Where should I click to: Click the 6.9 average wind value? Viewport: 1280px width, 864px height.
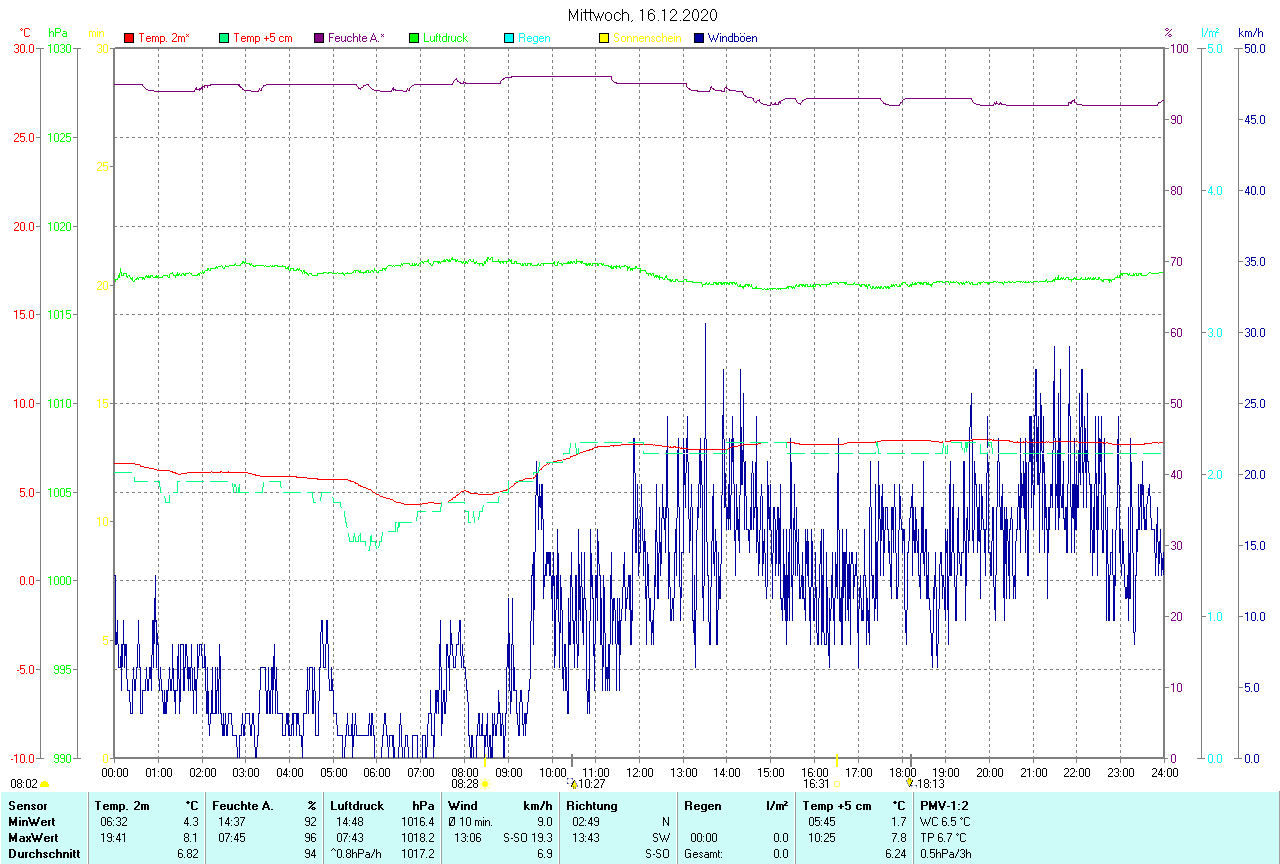tap(544, 854)
